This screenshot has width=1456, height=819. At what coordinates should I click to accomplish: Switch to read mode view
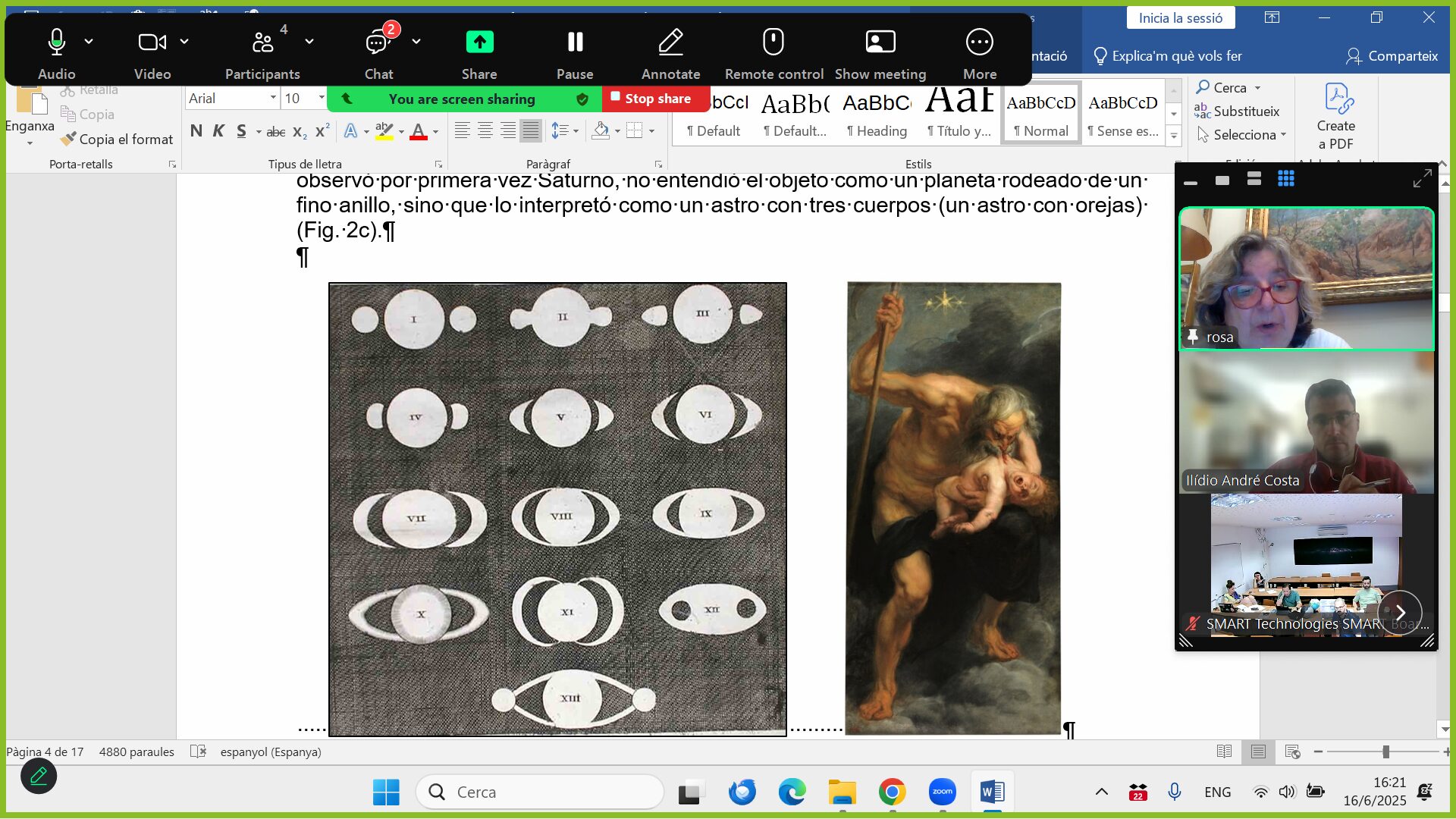[1224, 752]
